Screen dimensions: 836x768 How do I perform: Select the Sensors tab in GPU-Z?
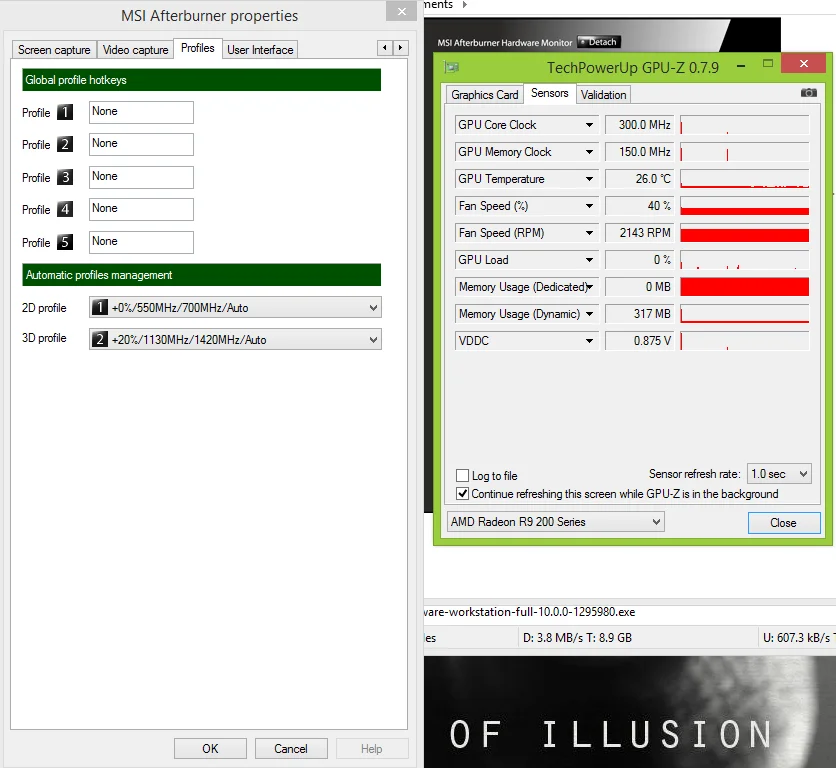550,93
